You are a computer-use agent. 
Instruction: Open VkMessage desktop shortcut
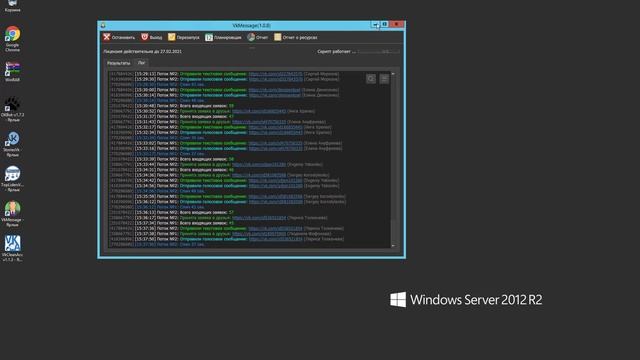point(13,213)
